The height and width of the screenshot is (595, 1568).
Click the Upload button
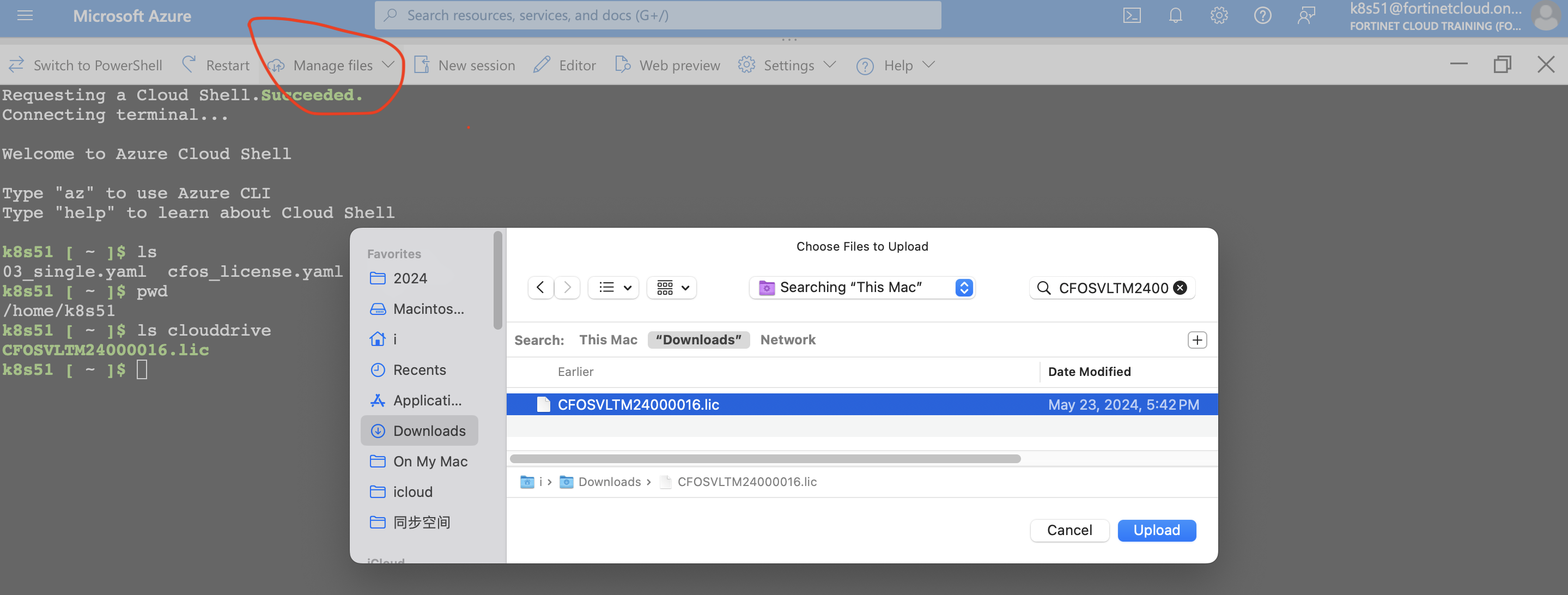[1157, 530]
